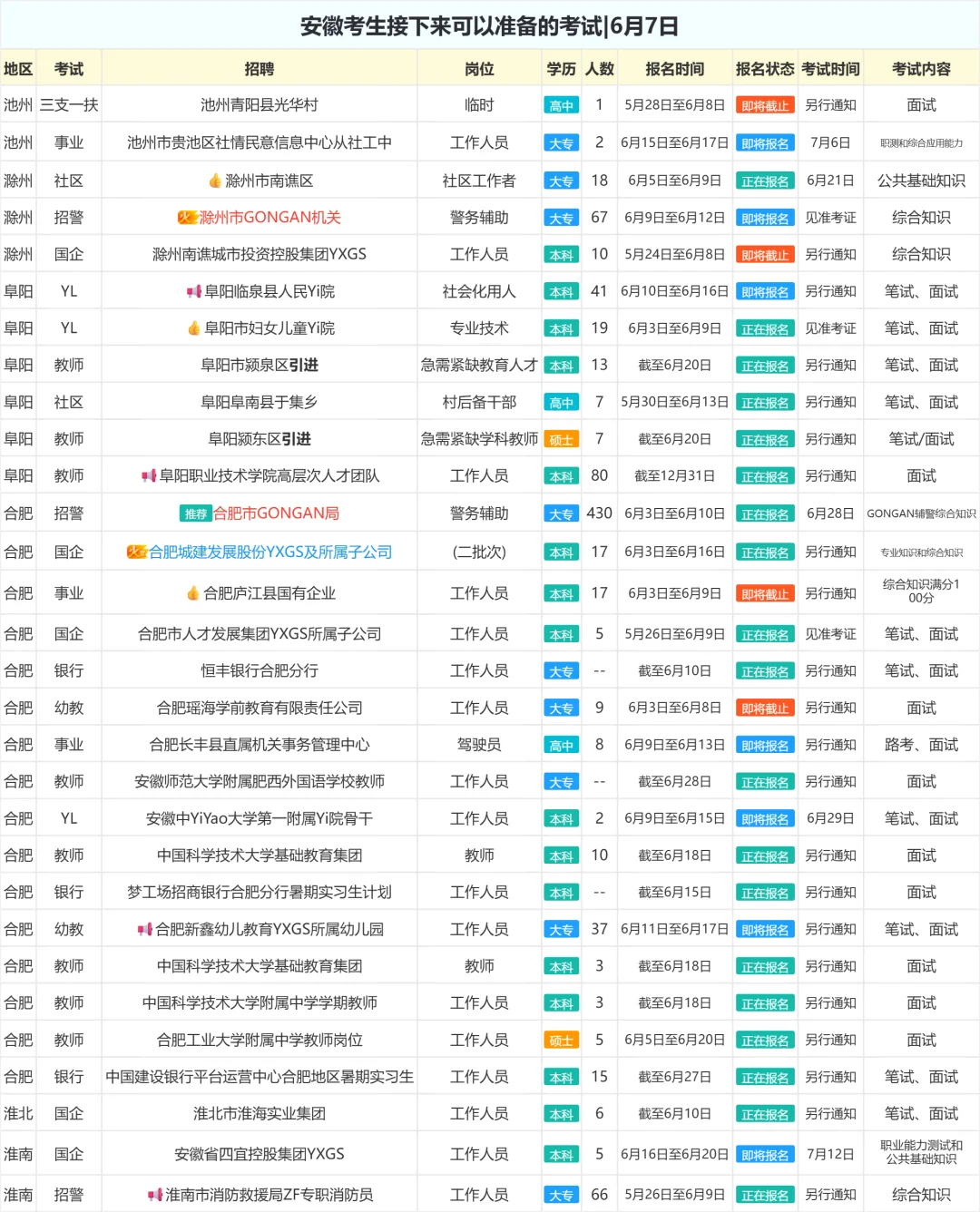Click the 考试内容 column header
Screen dimensions: 980x1212
pos(921,69)
